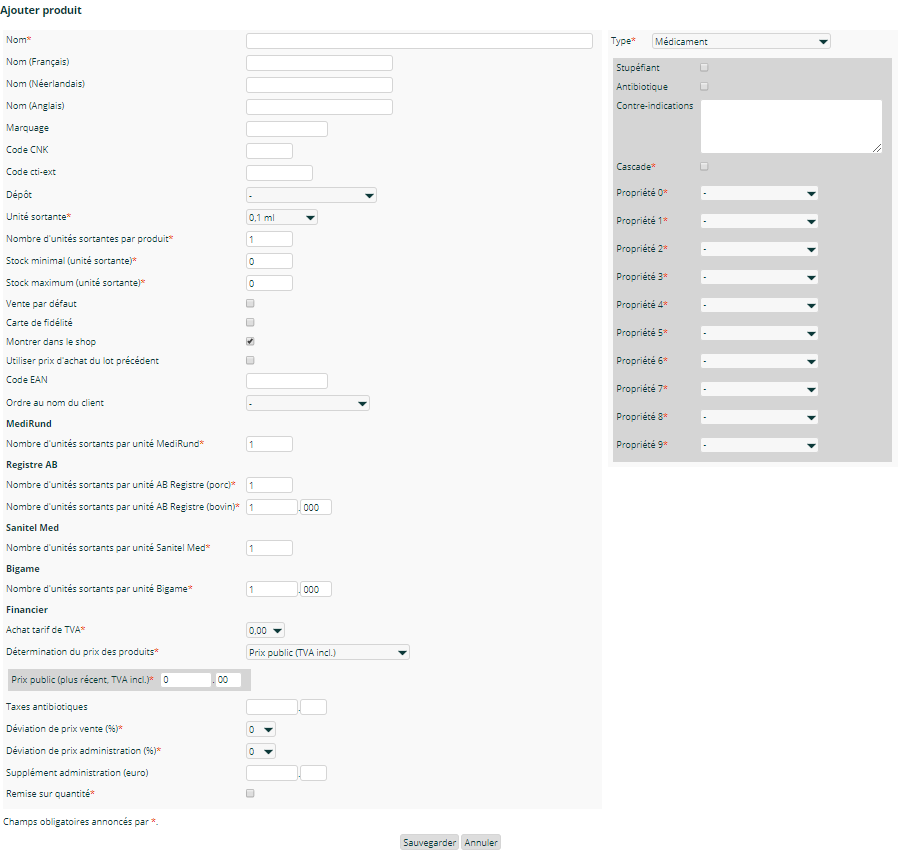This screenshot has height=852, width=903.
Task: Click Sanitel Med units field
Action: [x=269, y=548]
